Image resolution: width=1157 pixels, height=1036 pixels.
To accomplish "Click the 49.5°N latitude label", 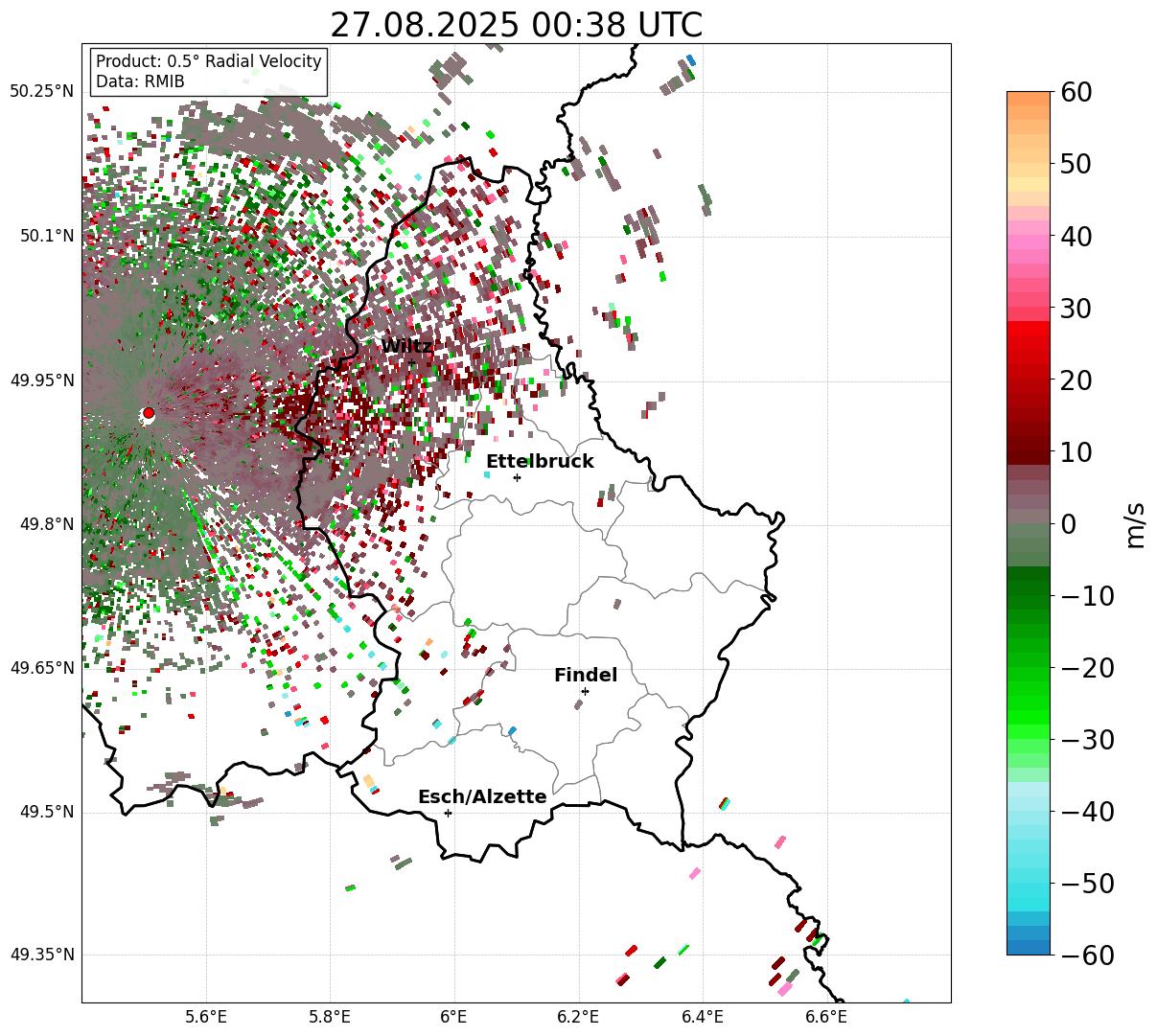I will (46, 812).
